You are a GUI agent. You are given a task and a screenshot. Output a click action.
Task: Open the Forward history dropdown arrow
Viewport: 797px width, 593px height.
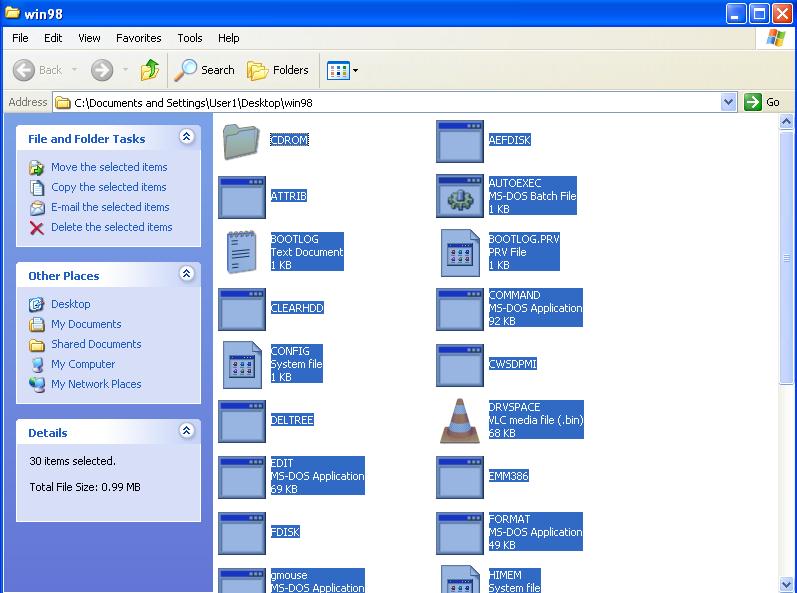pyautogui.click(x=125, y=70)
